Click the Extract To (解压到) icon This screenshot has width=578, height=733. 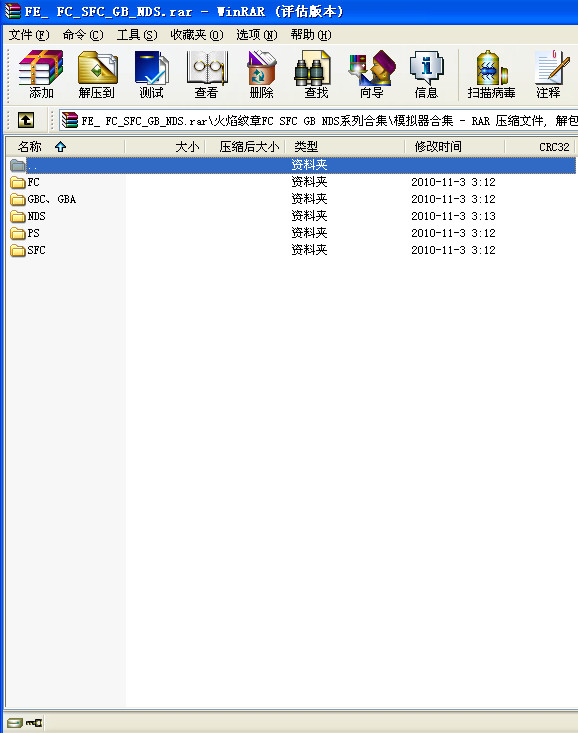pyautogui.click(x=97, y=74)
